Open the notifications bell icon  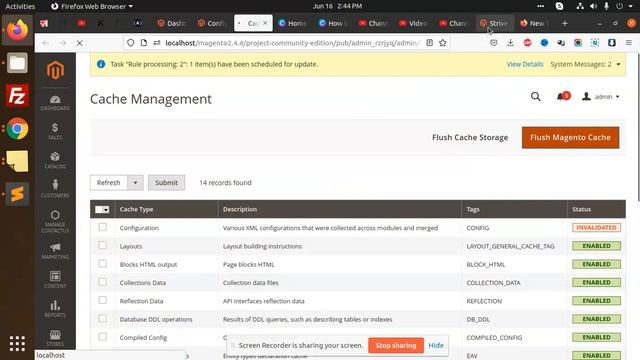(562, 97)
